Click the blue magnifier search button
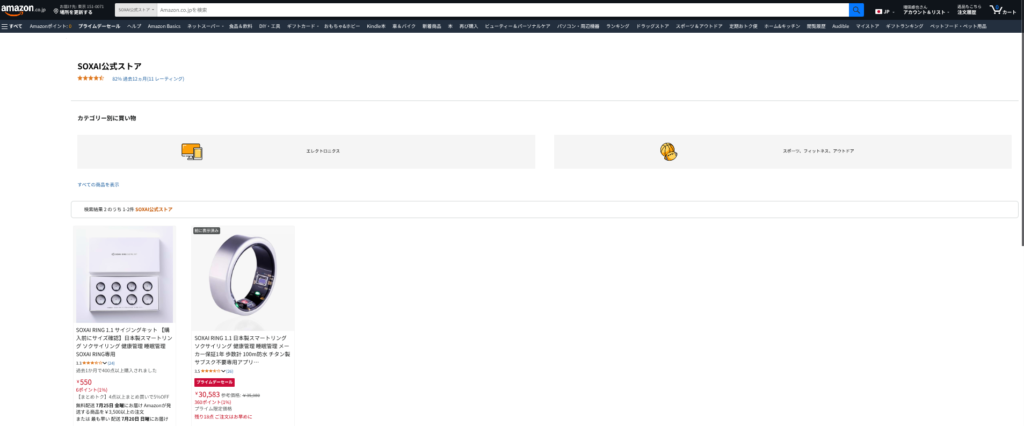Screen dimensions: 1024x426 (x=856, y=10)
